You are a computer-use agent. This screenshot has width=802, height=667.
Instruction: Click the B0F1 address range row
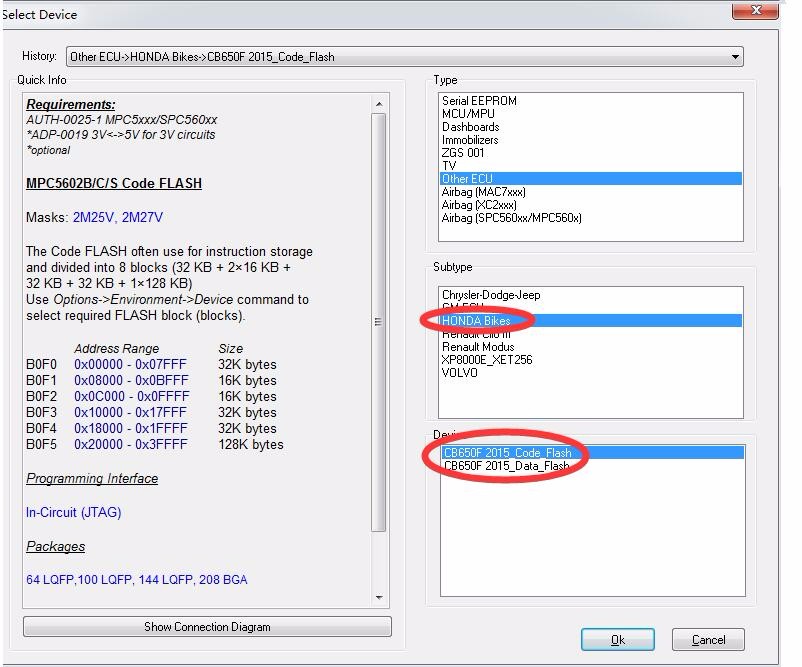151,380
